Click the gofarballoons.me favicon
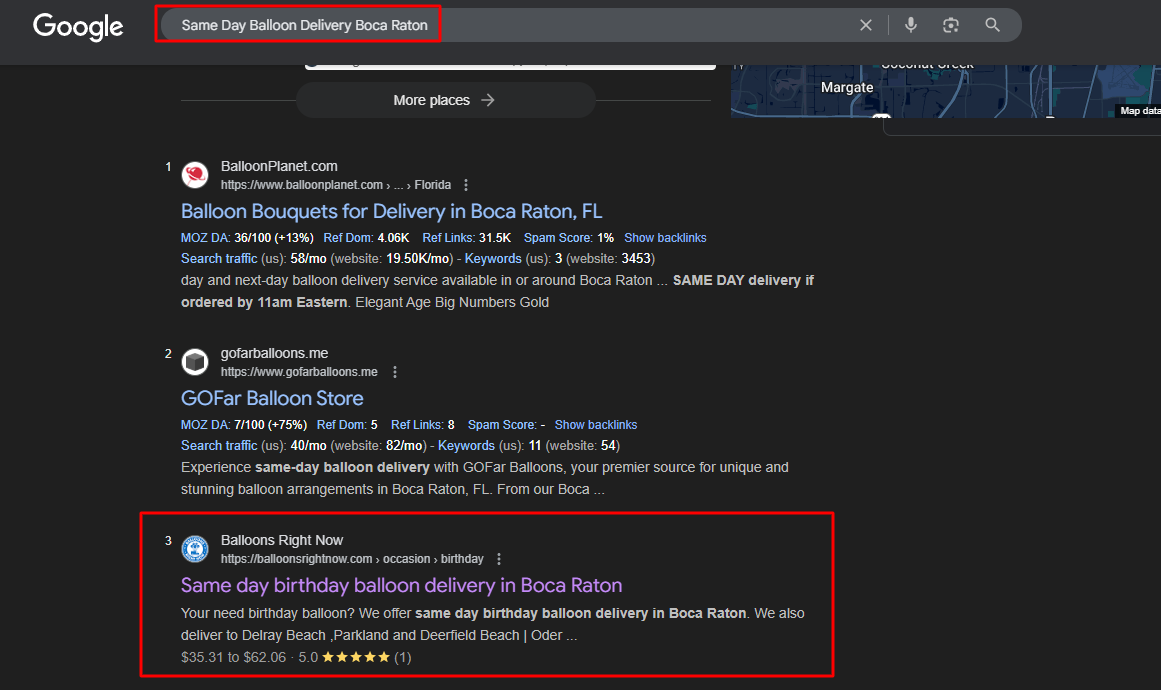 (x=195, y=362)
